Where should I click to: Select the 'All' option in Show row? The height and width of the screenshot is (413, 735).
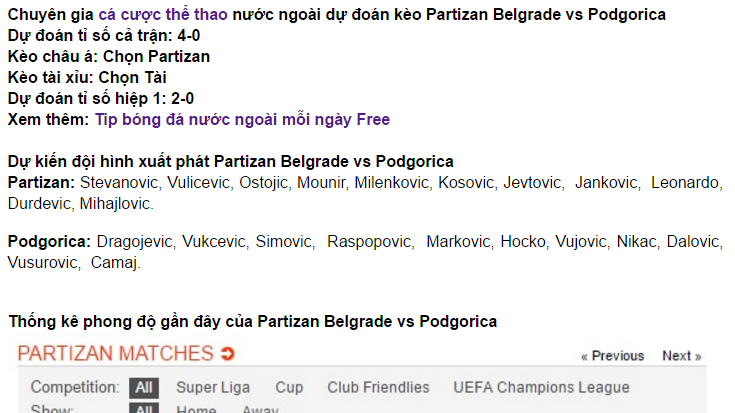144,408
